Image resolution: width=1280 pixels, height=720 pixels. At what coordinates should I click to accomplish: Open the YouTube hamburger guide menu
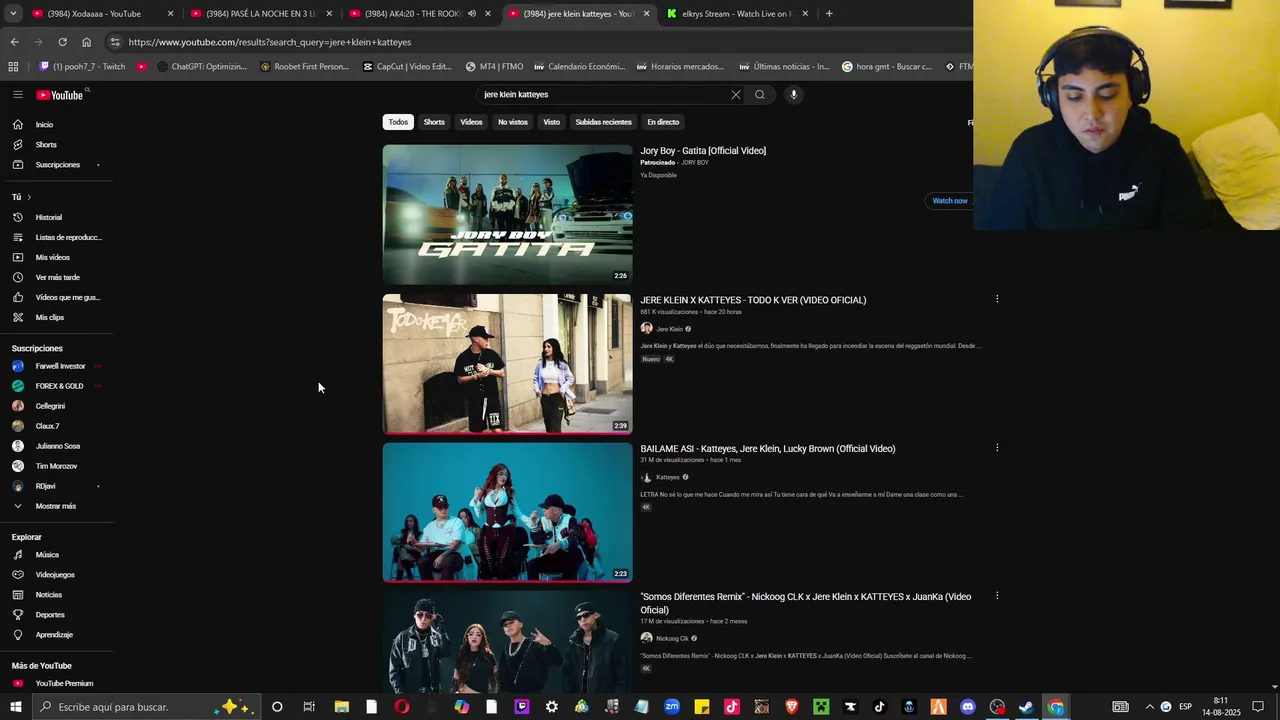(17, 95)
